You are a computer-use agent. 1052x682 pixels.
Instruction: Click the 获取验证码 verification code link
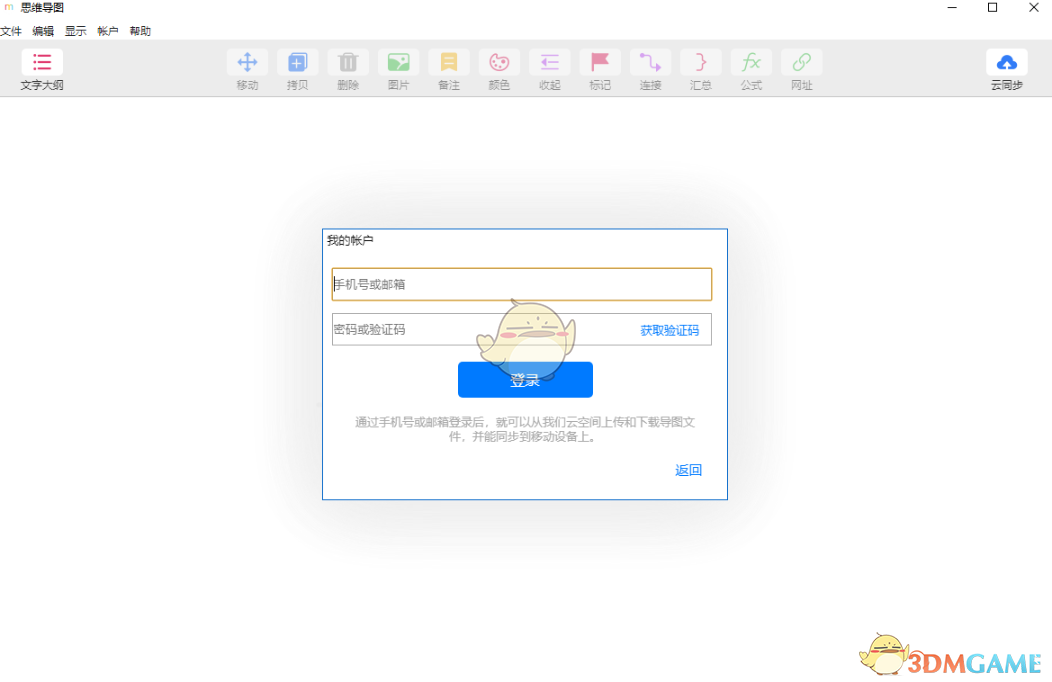tap(671, 330)
